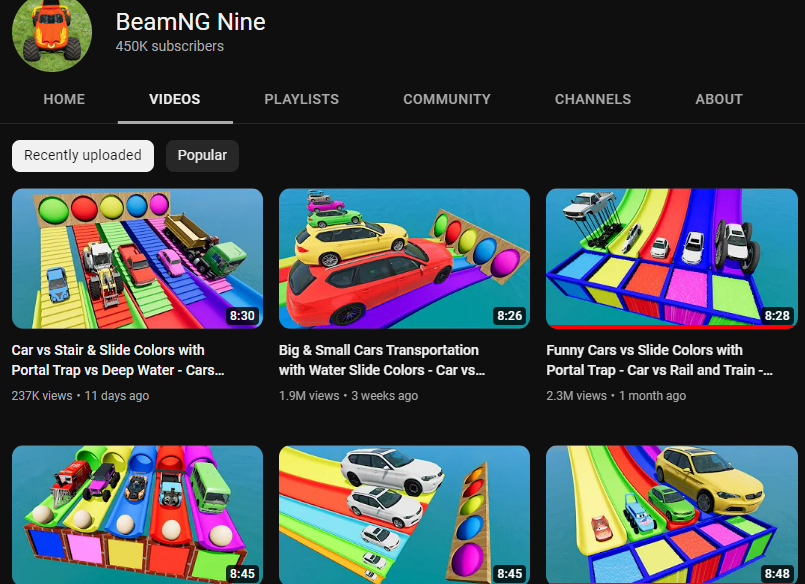This screenshot has width=805, height=584.
Task: View the ABOUT tab
Action: point(719,99)
